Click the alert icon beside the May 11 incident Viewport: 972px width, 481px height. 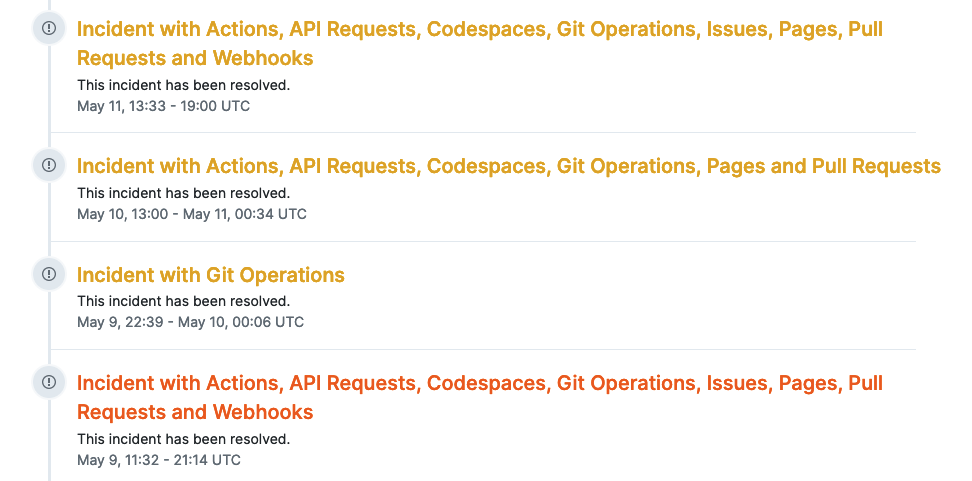(x=49, y=29)
